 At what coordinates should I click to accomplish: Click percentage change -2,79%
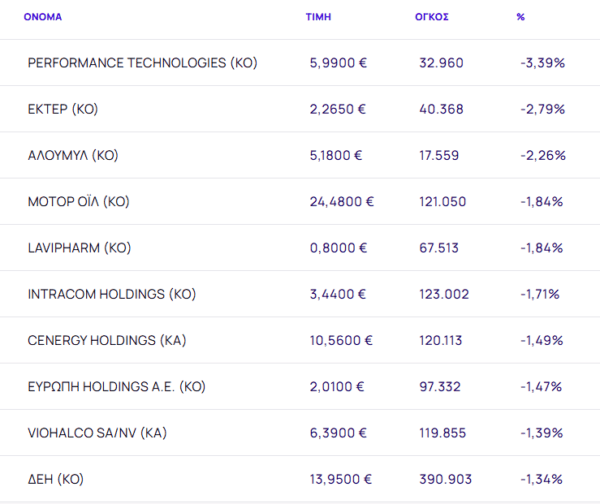coord(543,109)
